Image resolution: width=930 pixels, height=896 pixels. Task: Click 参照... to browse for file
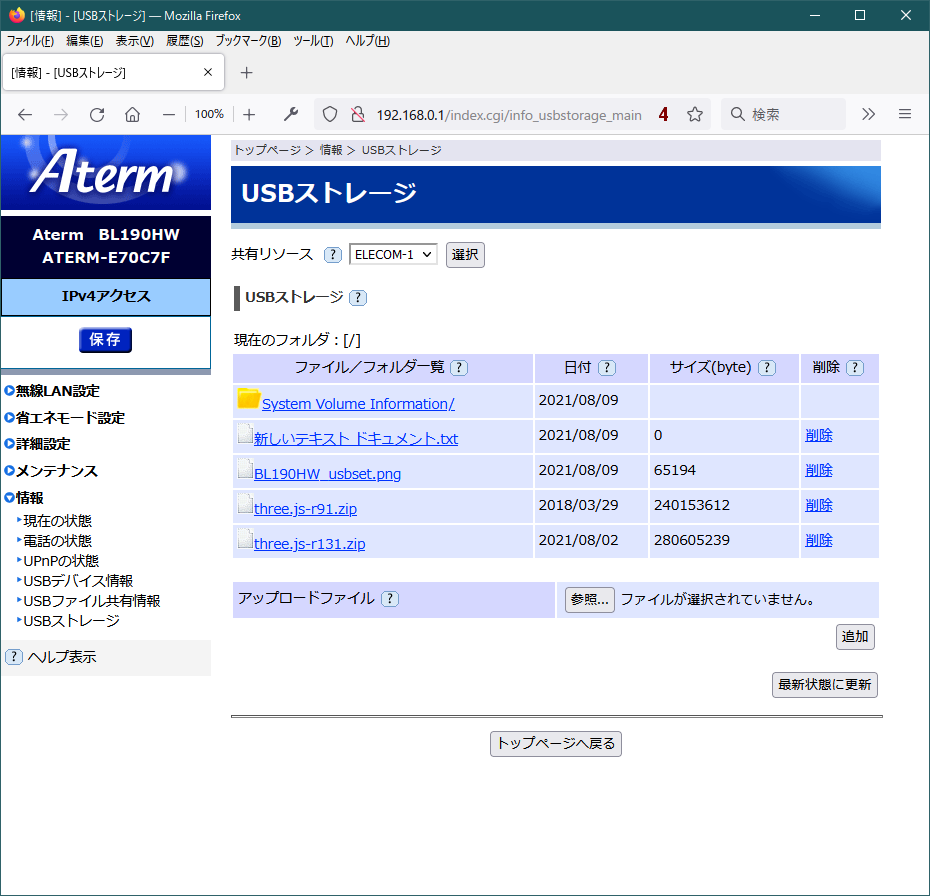click(x=590, y=600)
